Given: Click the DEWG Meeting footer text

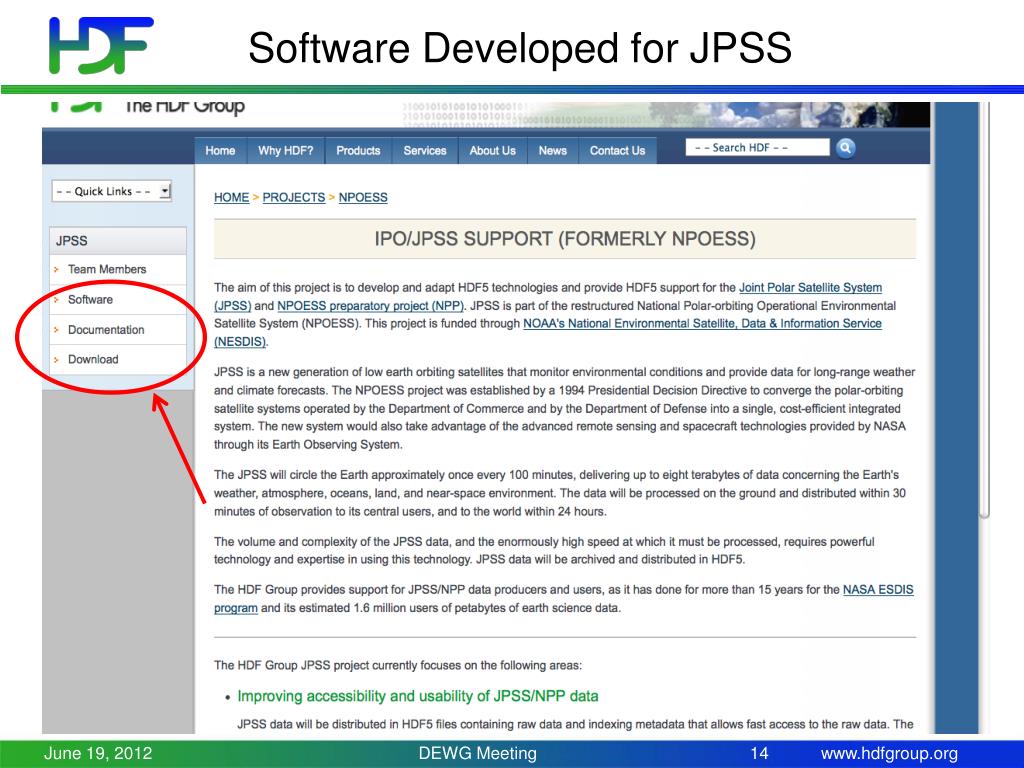Looking at the screenshot, I should (x=477, y=754).
